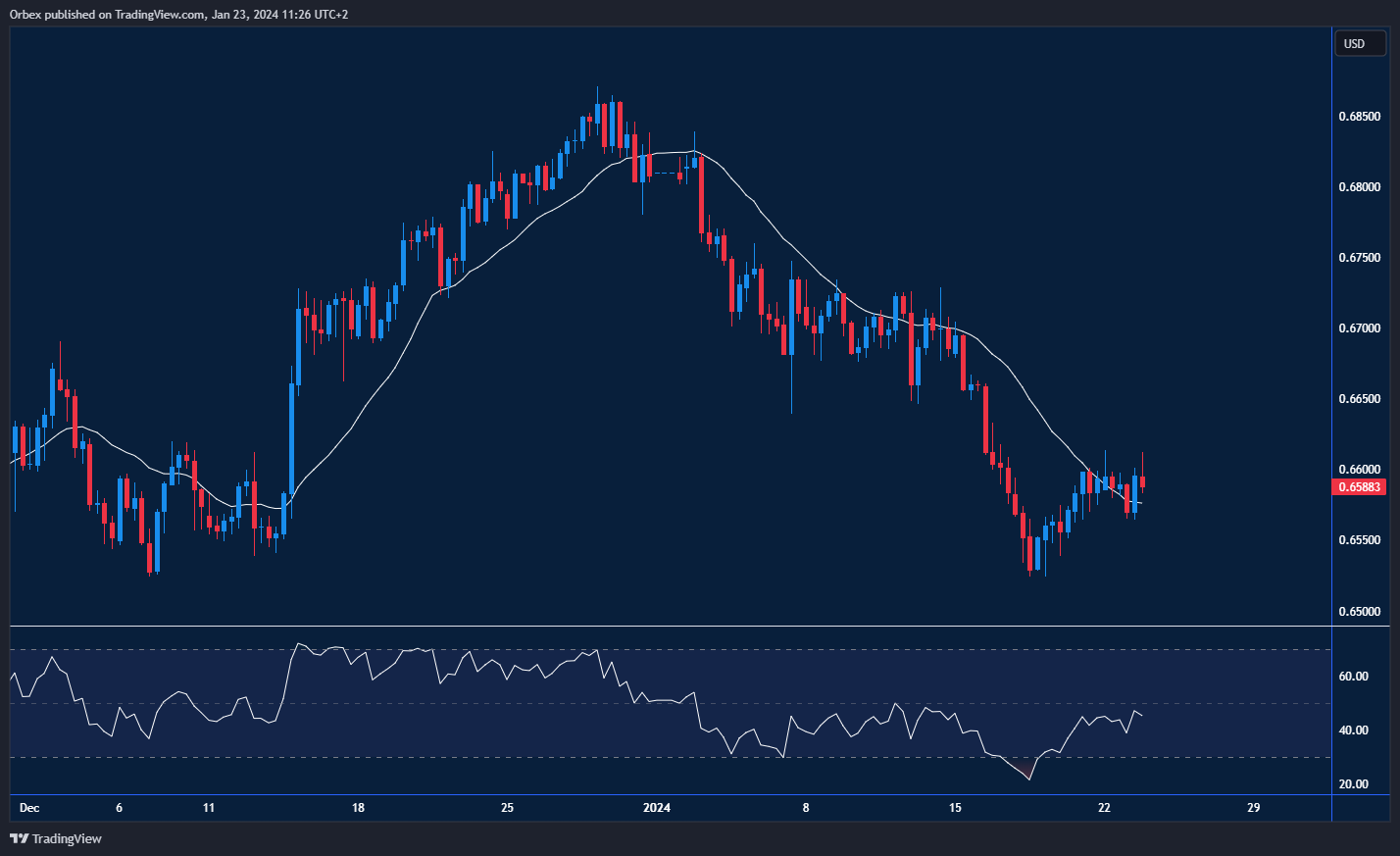Click the 0.65000 price axis label

pyautogui.click(x=1359, y=612)
